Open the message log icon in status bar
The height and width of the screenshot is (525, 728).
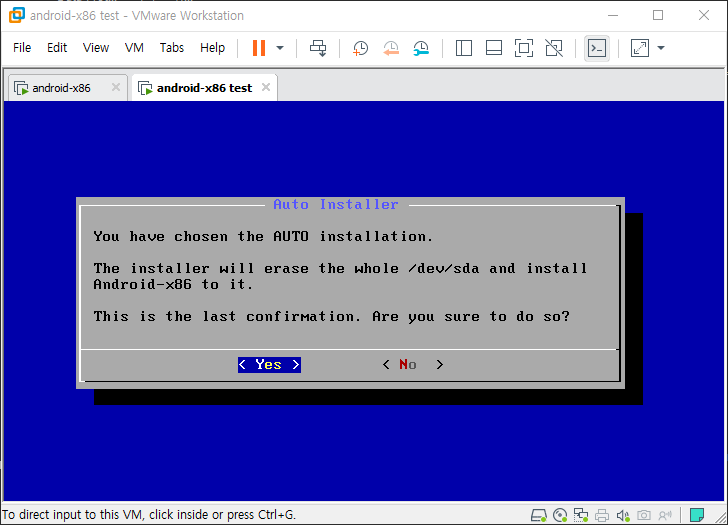click(x=696, y=515)
